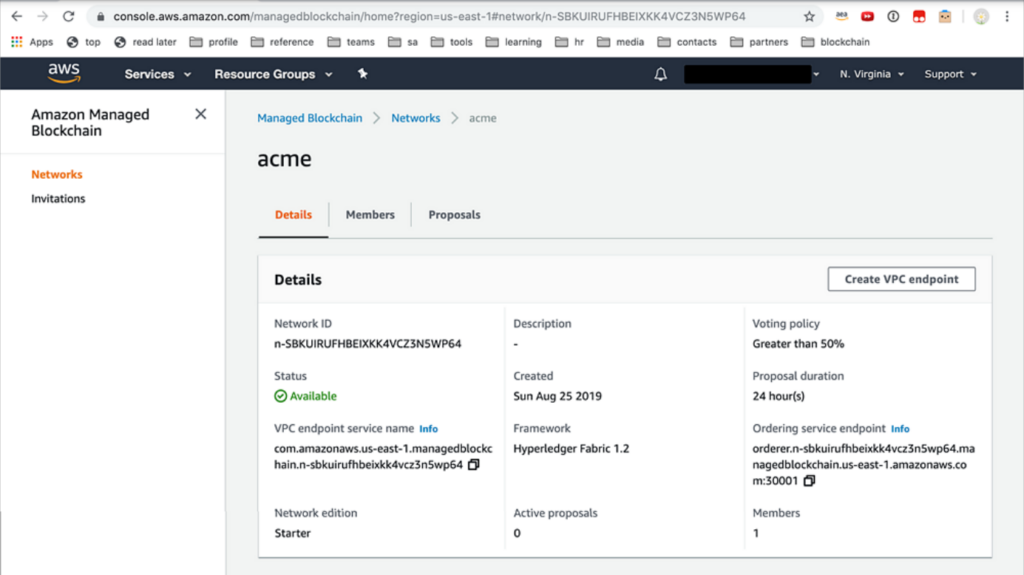Open Info next to Ordering service endpoint
The height and width of the screenshot is (575, 1024).
tap(900, 429)
